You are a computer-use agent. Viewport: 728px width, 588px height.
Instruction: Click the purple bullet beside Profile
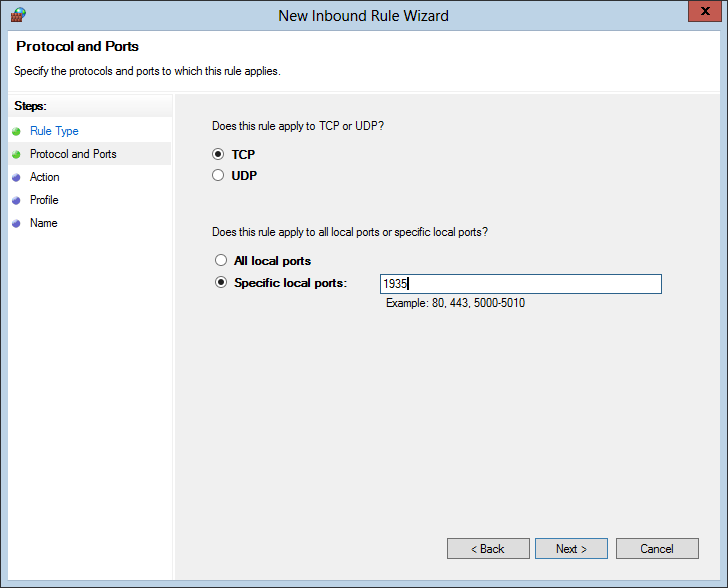coord(16,200)
